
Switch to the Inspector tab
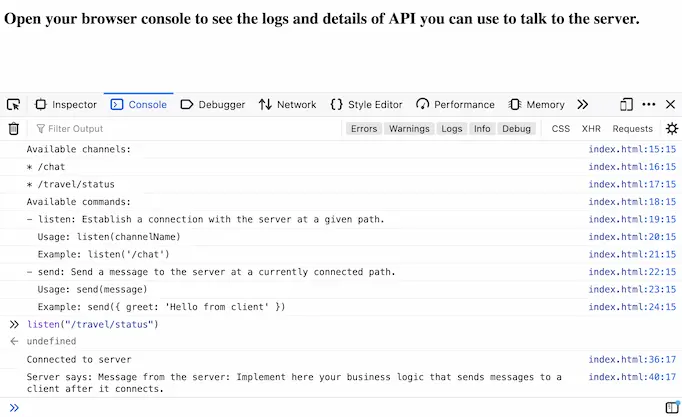coord(66,104)
